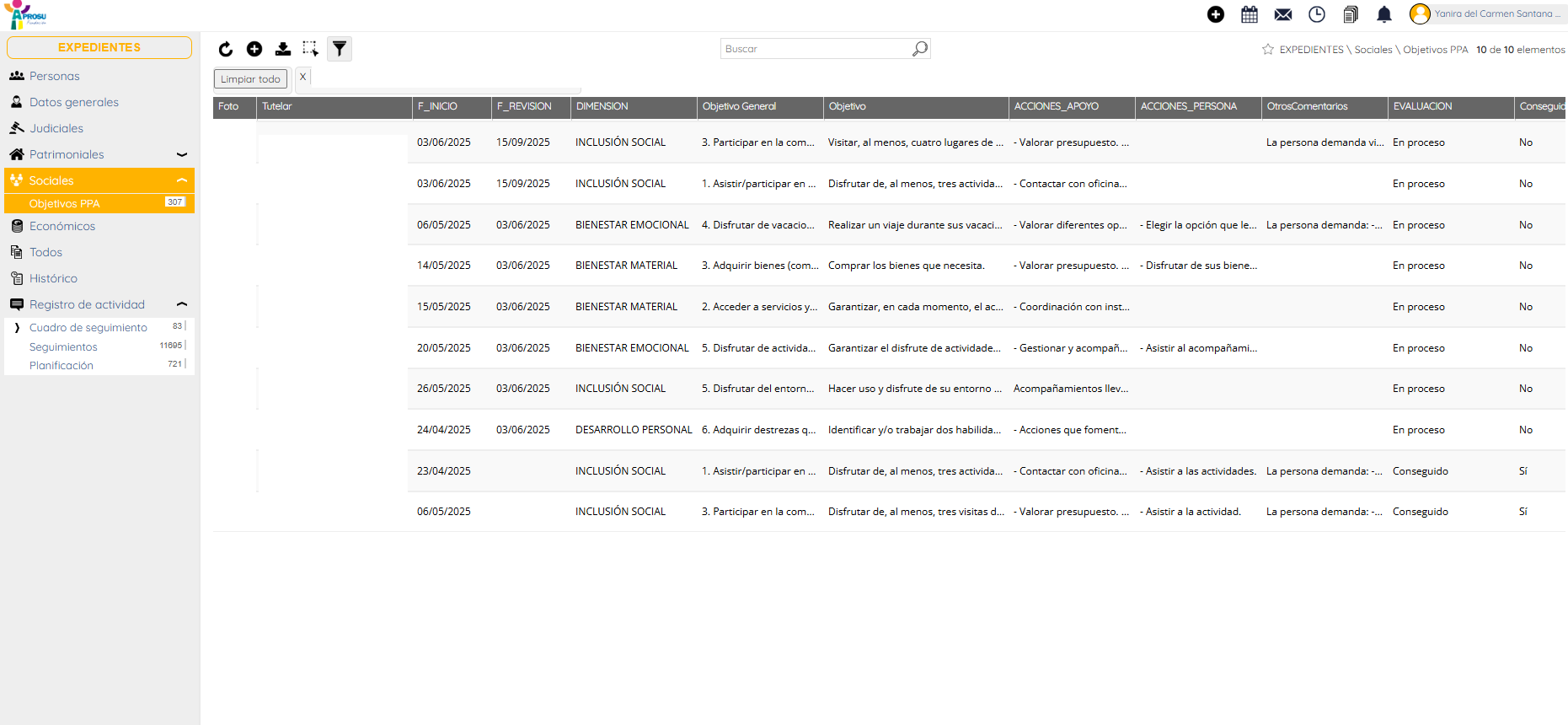Click the refresh icon in the toolbar
This screenshot has width=1568, height=725.
[225, 50]
